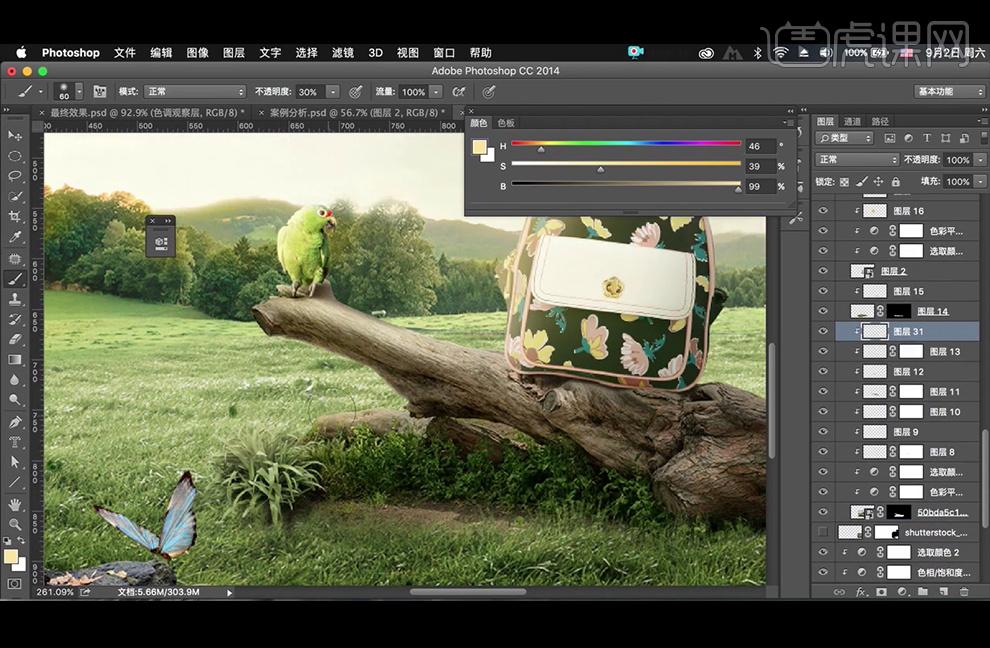Viewport: 990px width, 648px height.
Task: Toggle visibility of layer 图层 9
Action: click(823, 432)
